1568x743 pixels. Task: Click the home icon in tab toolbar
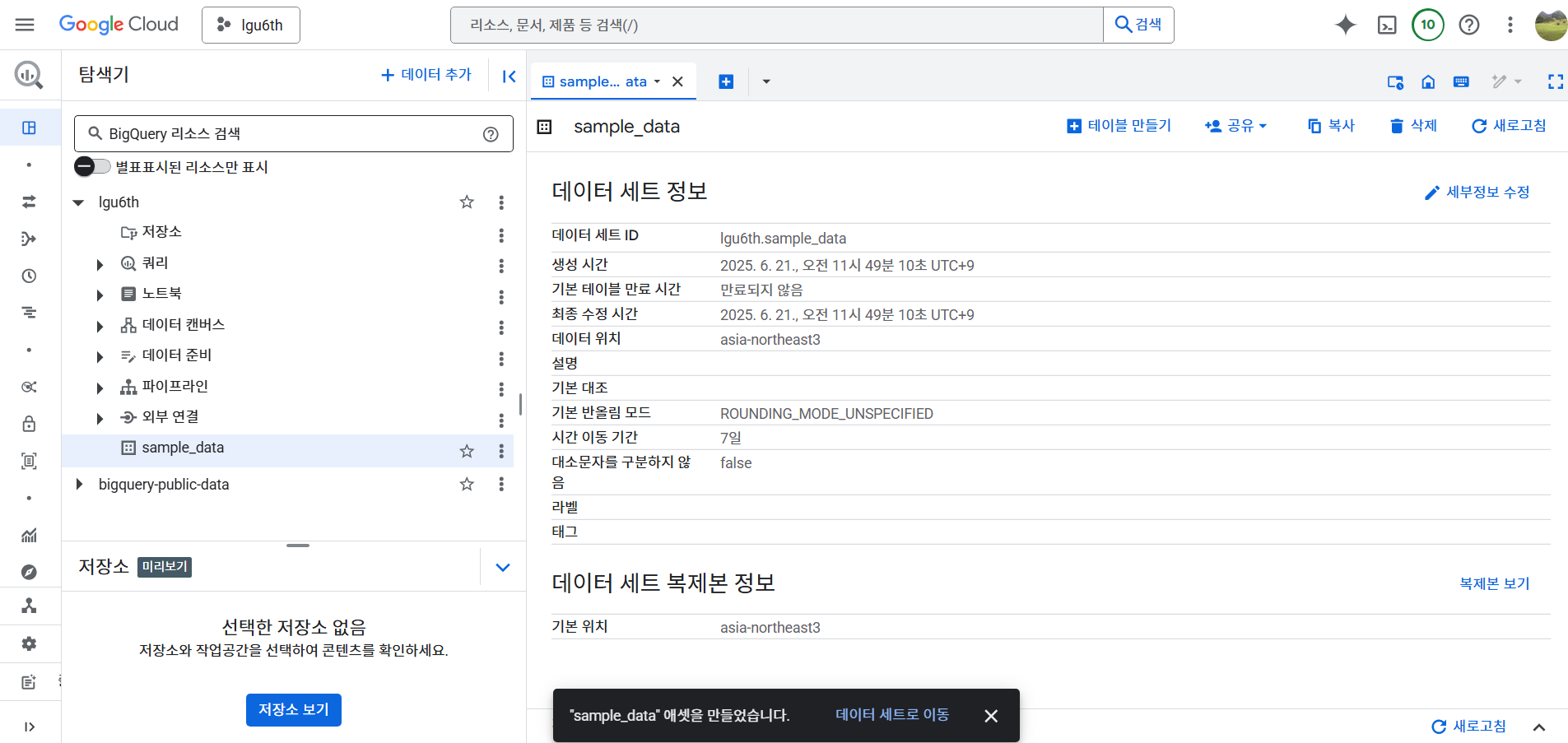pos(1428,81)
